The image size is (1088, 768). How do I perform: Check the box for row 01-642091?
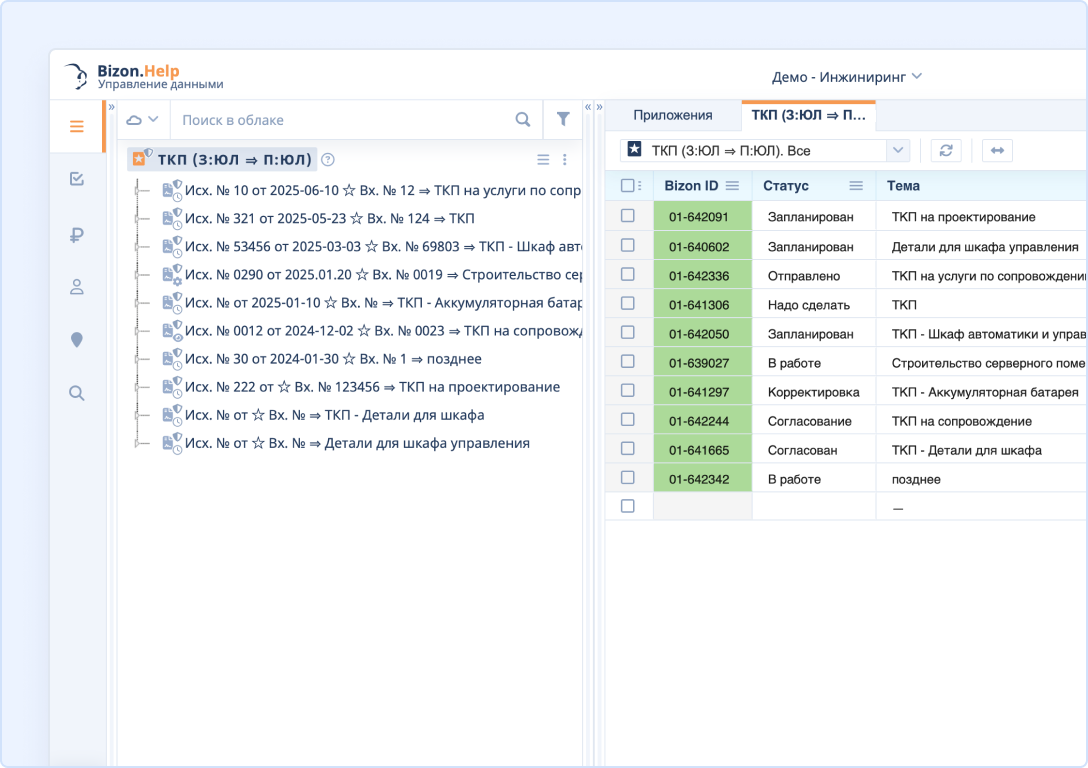(x=628, y=216)
